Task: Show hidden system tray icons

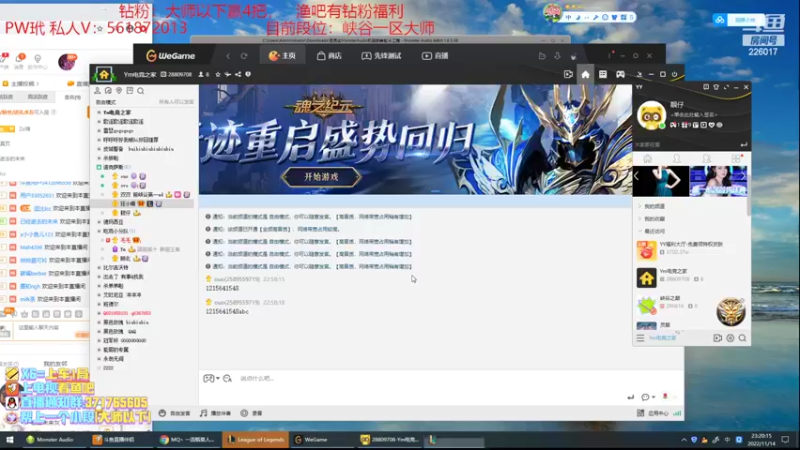Action: tap(684, 439)
